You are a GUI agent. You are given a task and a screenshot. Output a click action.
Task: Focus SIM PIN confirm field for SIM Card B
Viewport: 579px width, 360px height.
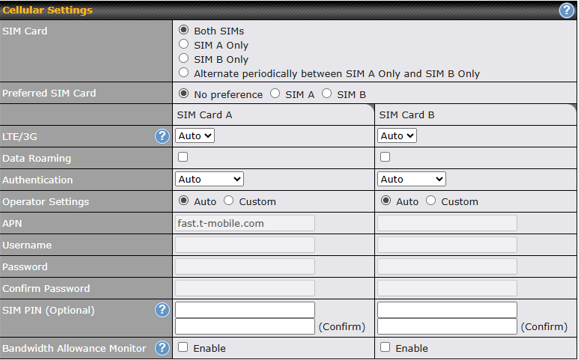(447, 326)
